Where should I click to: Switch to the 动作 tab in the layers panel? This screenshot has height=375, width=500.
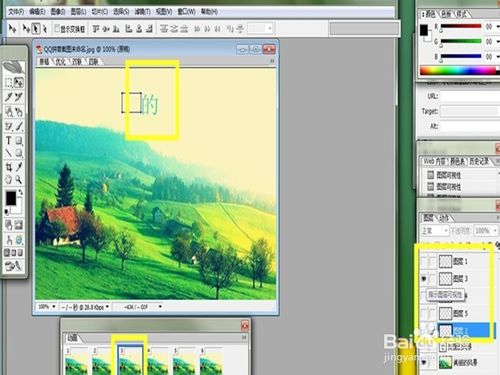[444, 219]
